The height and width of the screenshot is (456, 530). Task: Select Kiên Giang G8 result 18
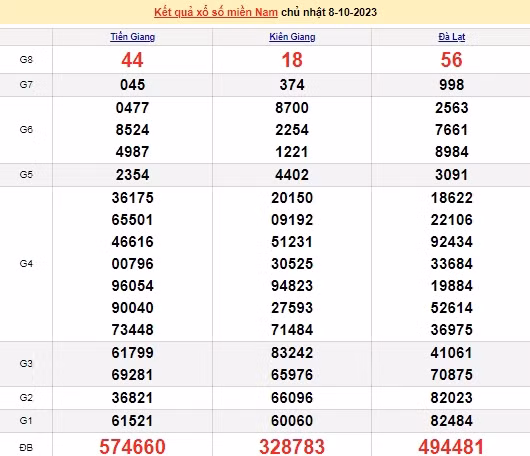pos(292,60)
